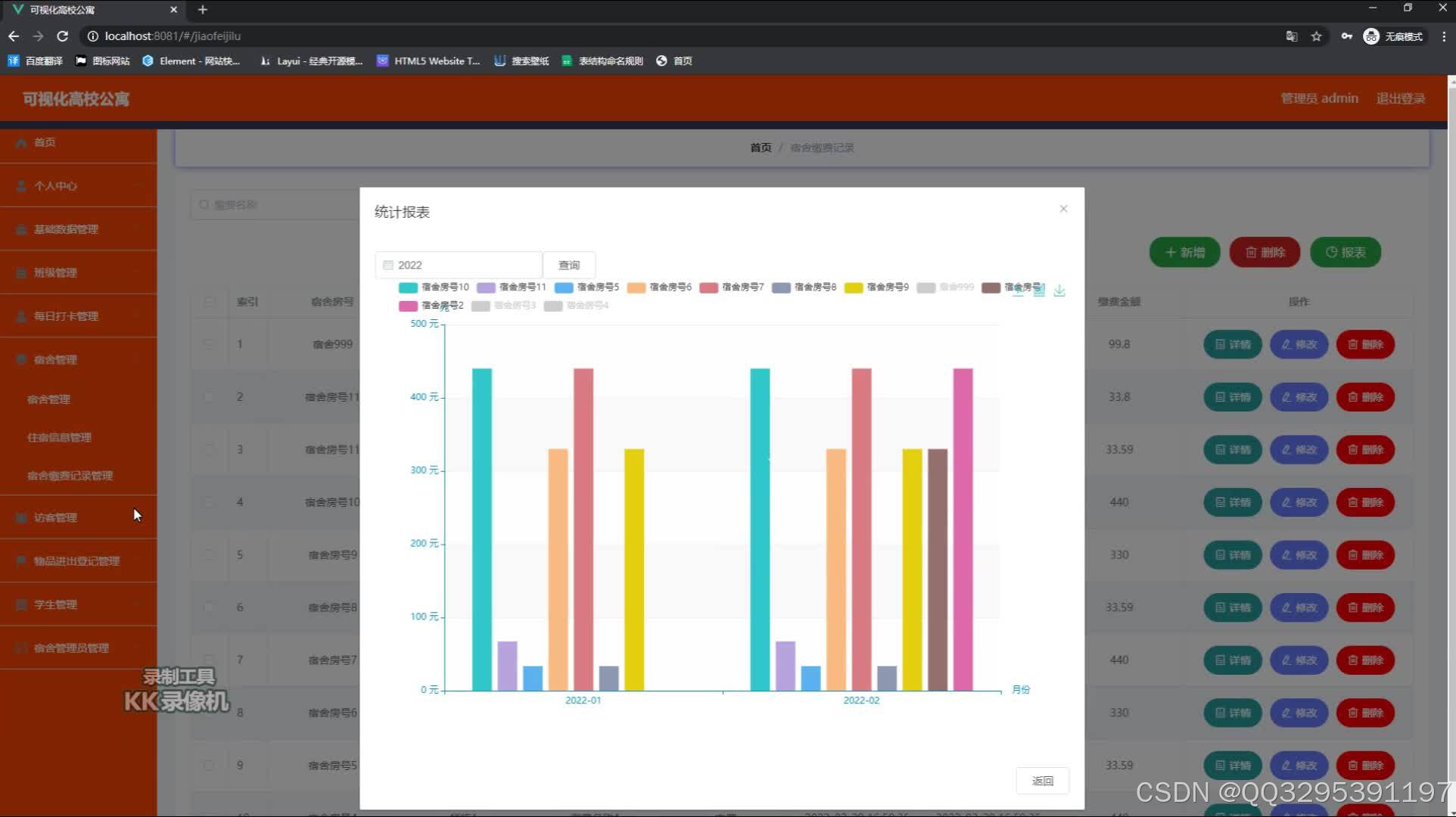Open HTML5 Website bookmark

coord(428,61)
